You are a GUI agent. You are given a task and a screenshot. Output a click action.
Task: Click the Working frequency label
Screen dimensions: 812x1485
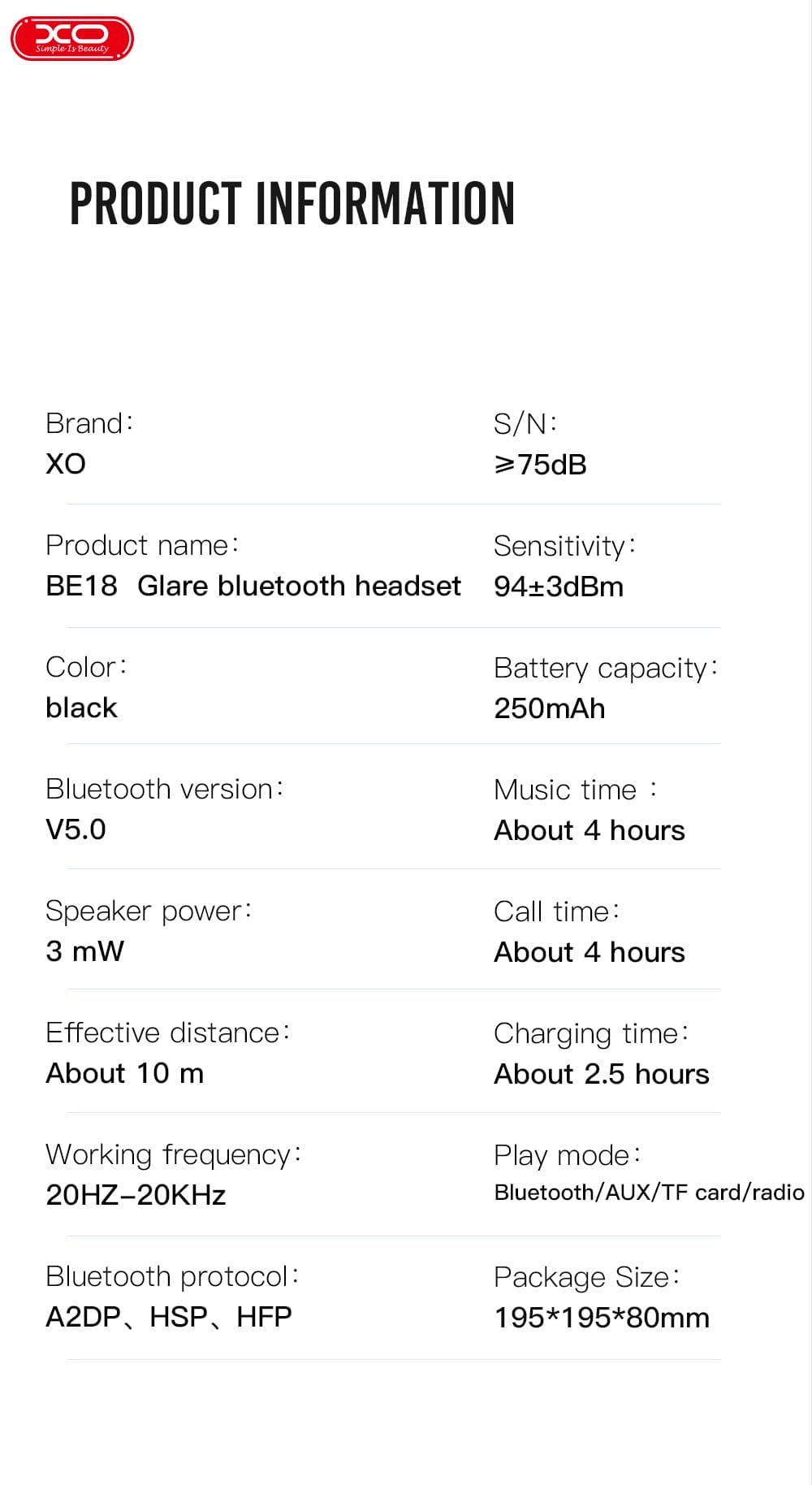click(173, 1154)
